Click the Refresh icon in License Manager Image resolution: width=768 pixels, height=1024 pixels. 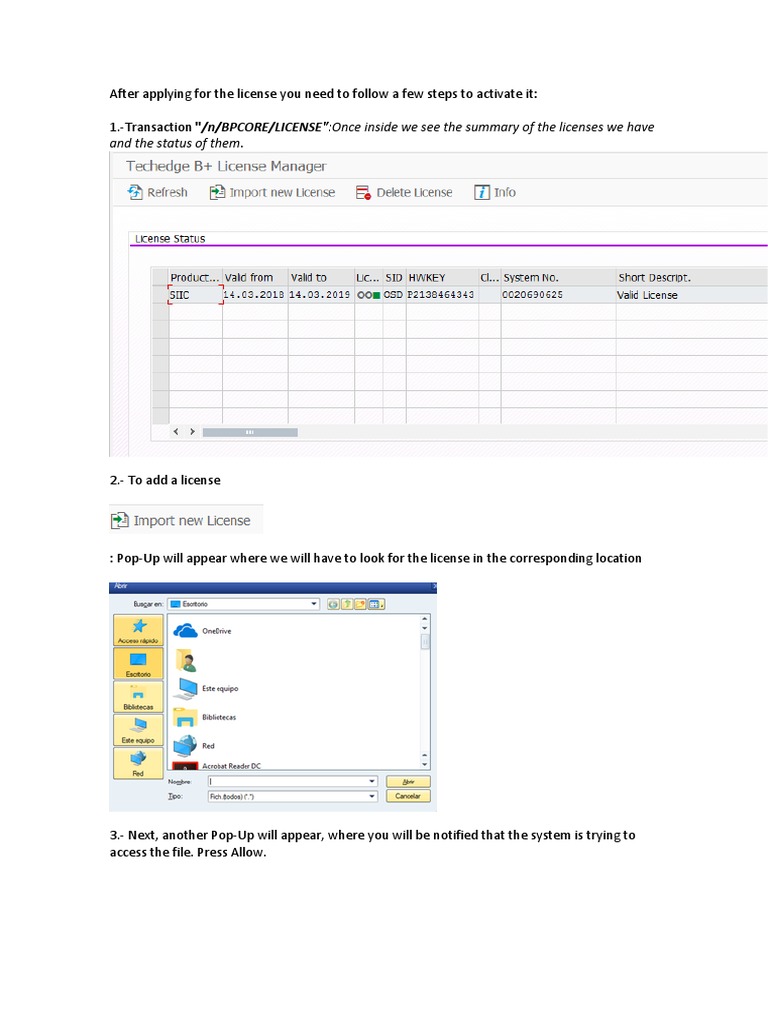click(135, 192)
